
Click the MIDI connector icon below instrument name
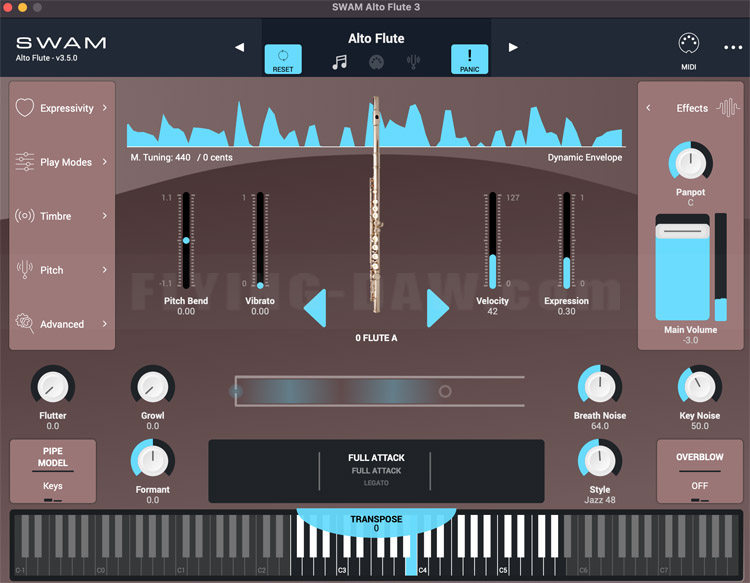point(376,62)
